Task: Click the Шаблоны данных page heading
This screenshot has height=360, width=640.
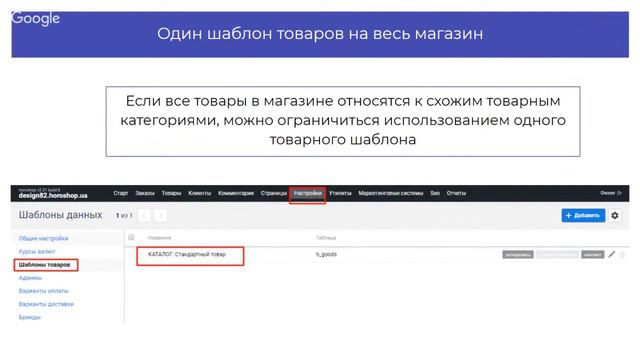Action: [x=60, y=215]
